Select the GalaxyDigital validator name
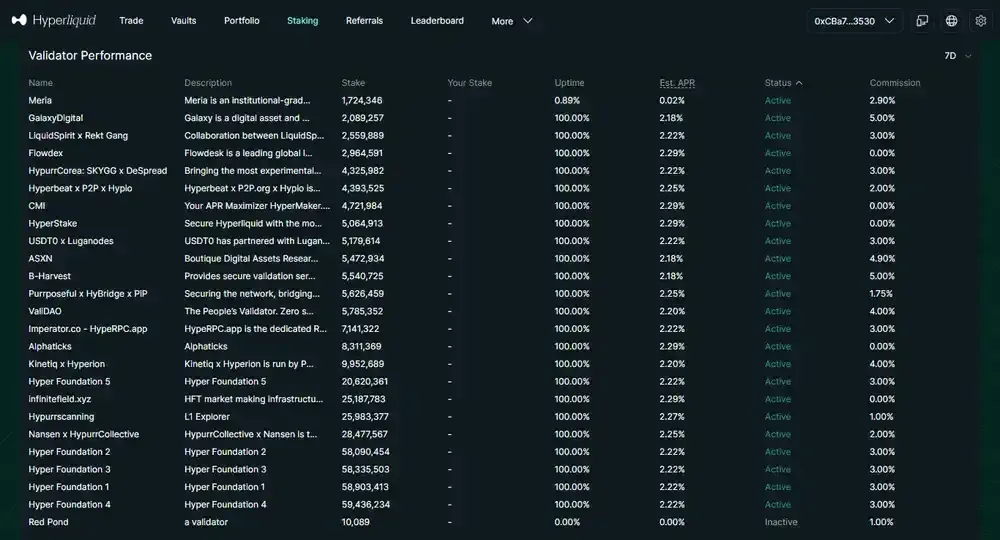 (x=55, y=118)
